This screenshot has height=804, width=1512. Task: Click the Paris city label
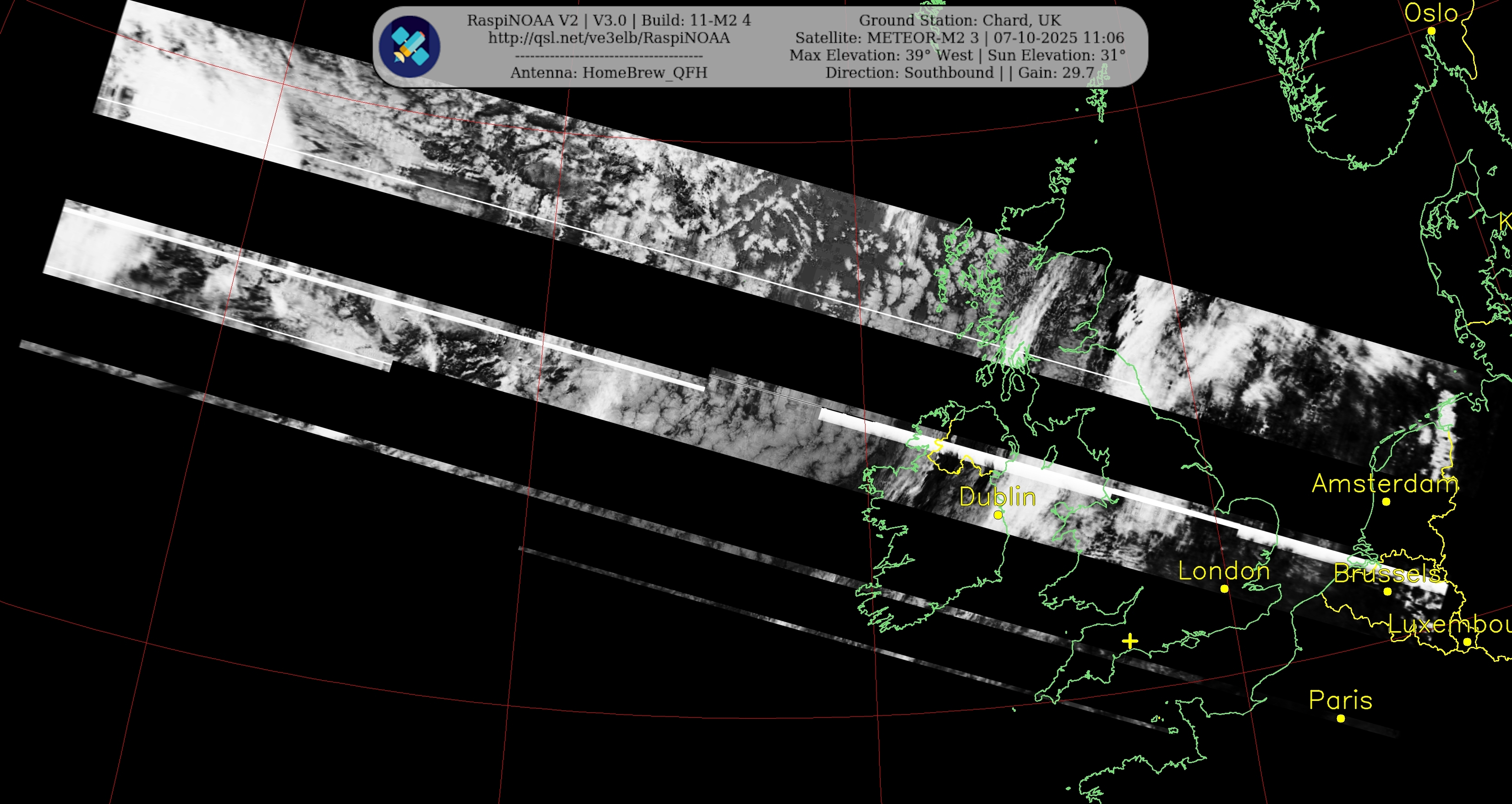click(1341, 700)
